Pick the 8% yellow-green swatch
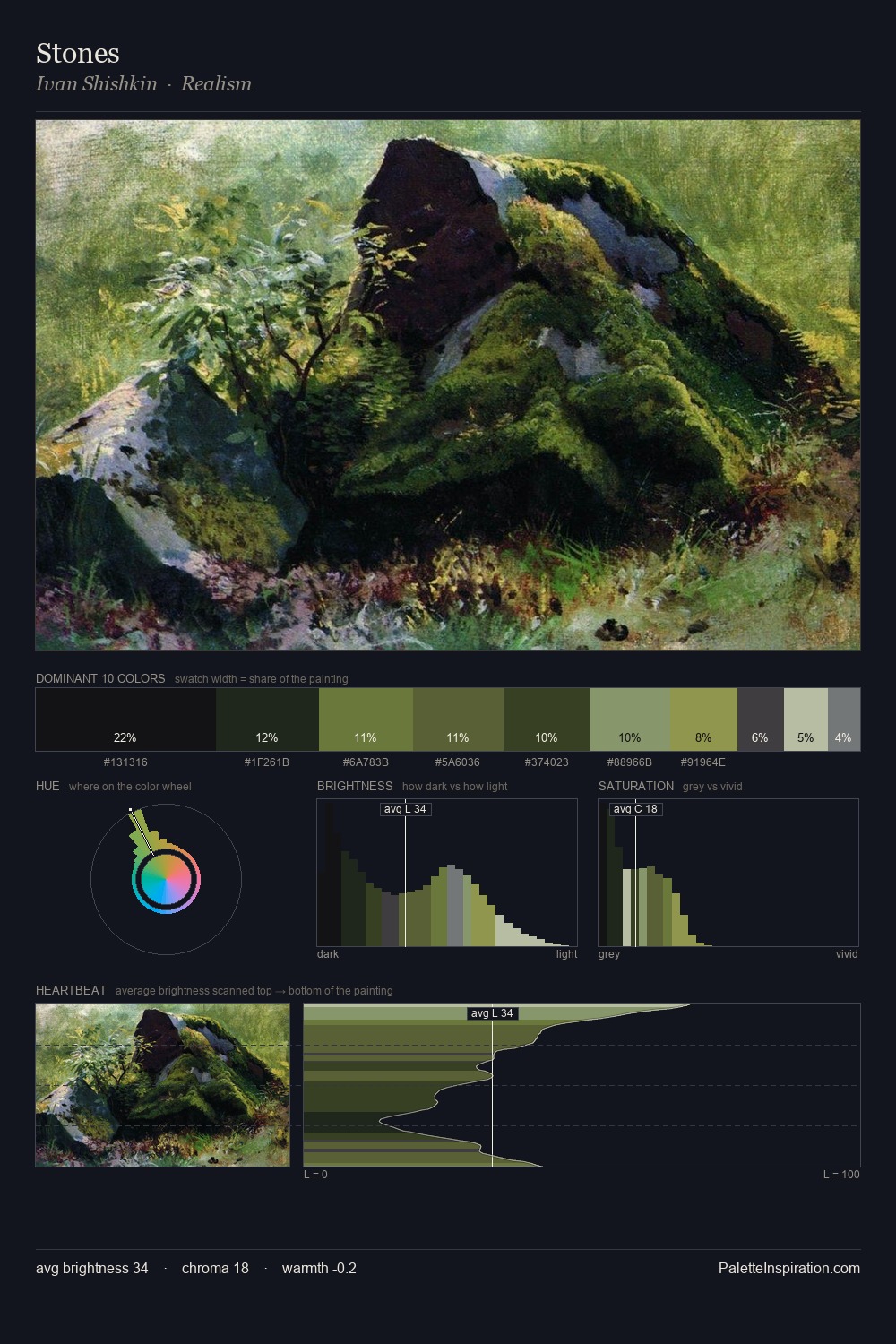Image resolution: width=896 pixels, height=1344 pixels. point(703,719)
